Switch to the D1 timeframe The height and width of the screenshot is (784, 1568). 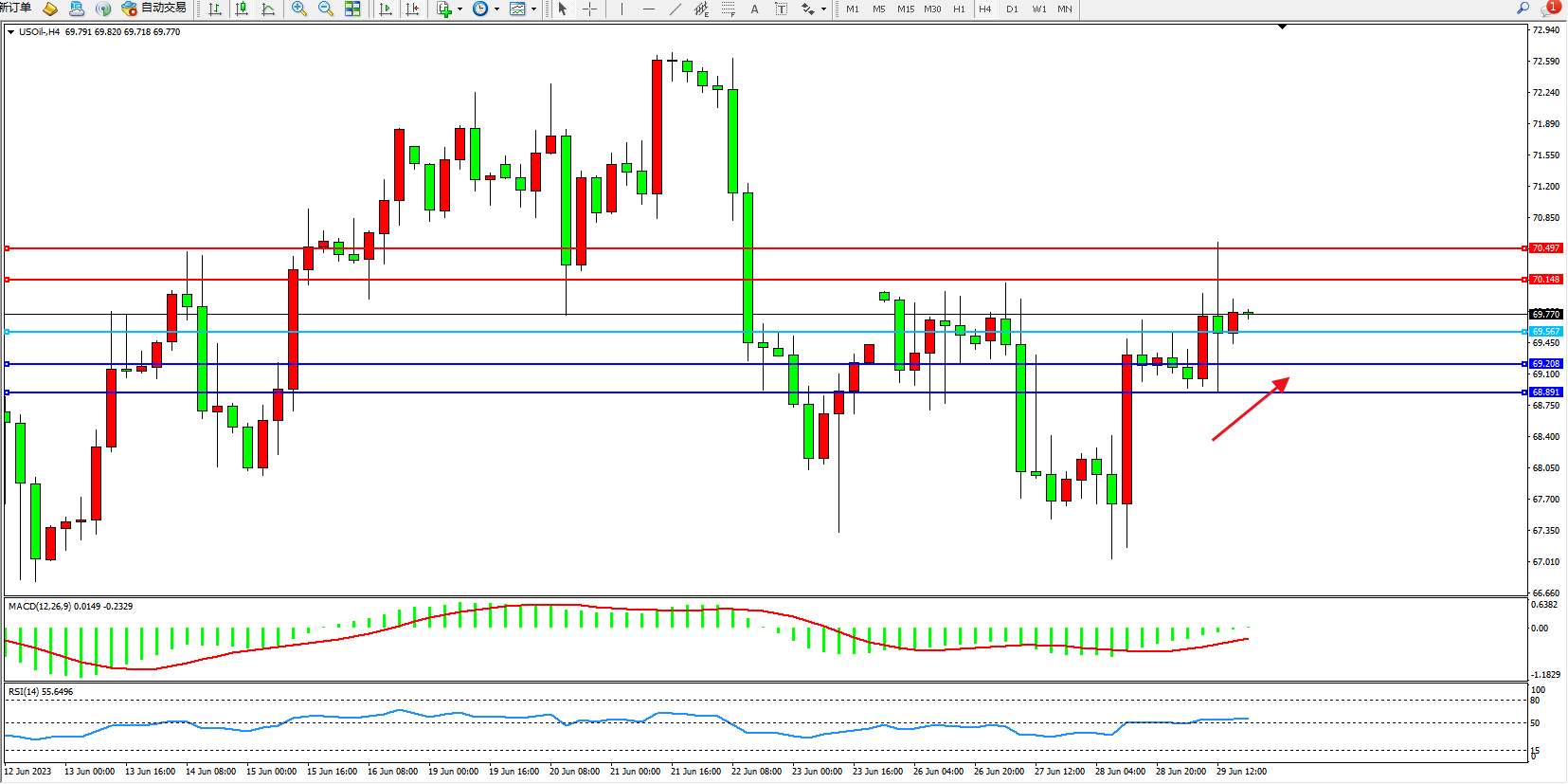(x=1012, y=9)
